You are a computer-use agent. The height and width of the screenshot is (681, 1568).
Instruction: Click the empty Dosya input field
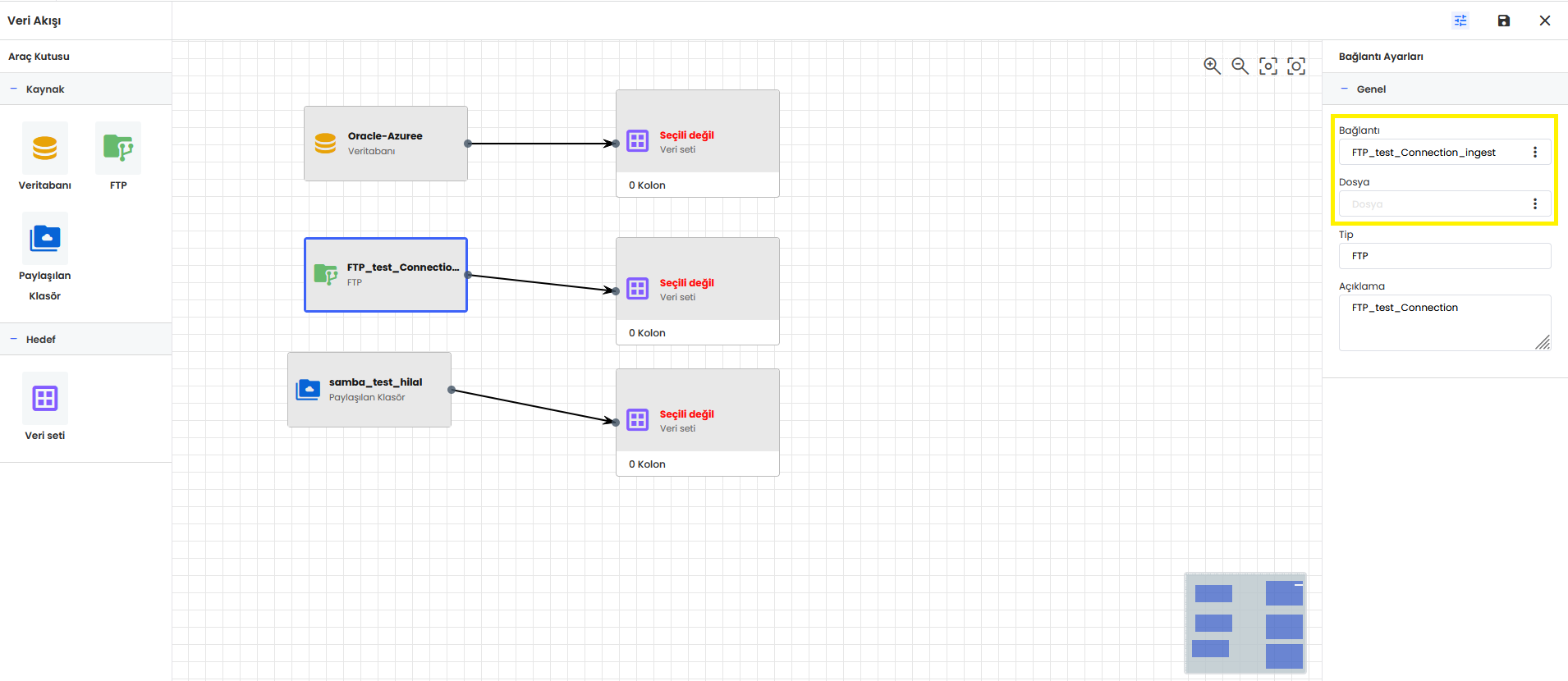point(1445,203)
